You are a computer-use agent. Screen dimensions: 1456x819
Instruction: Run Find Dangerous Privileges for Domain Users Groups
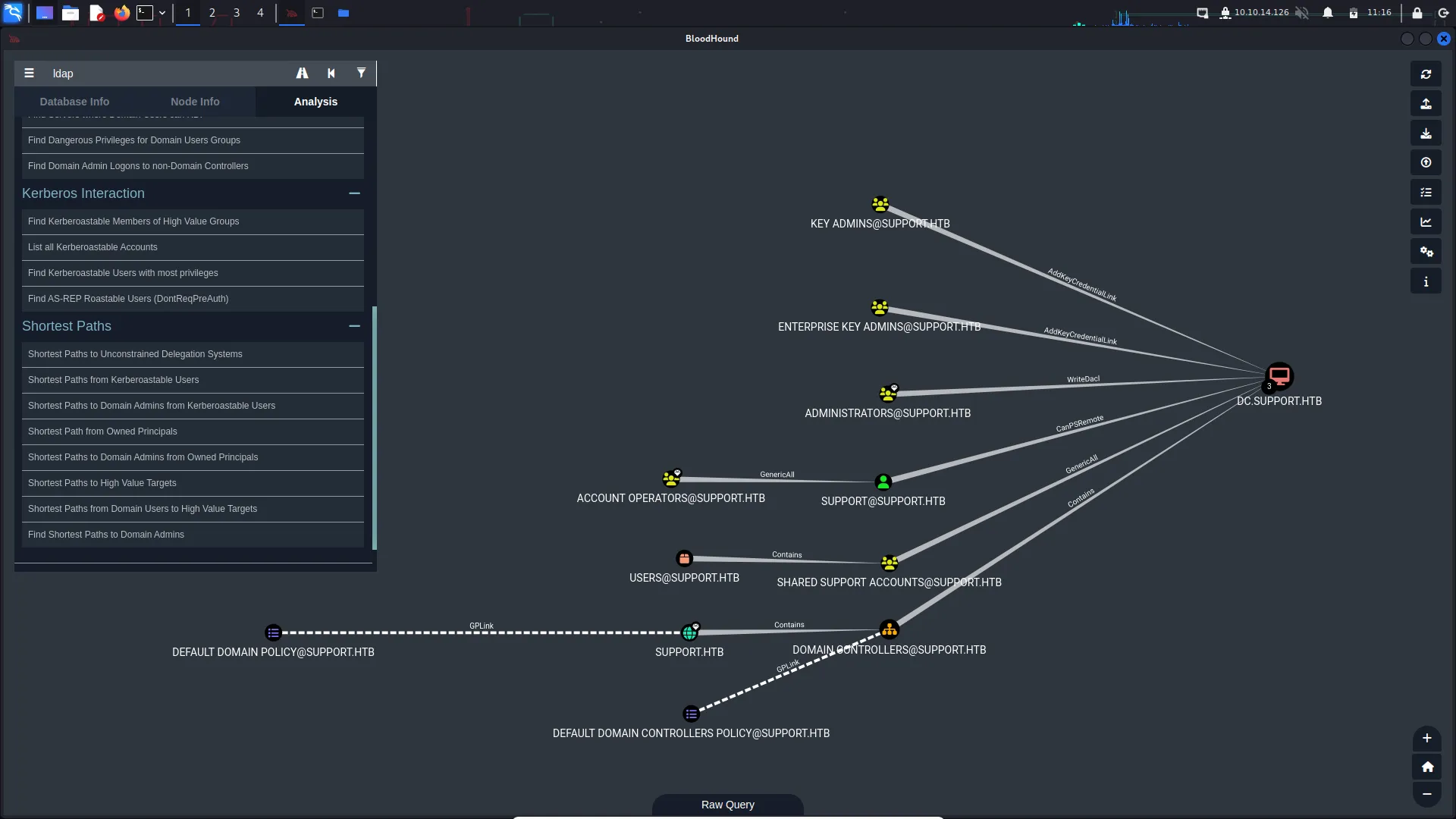coord(193,140)
